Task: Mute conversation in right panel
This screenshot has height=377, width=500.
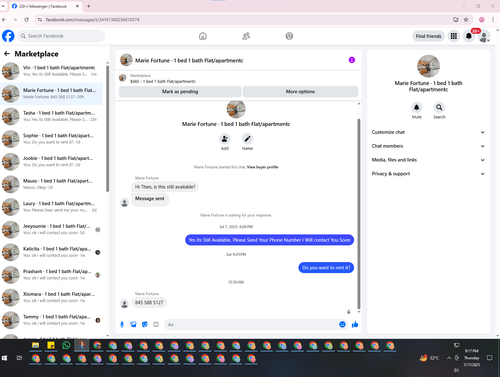Action: [417, 107]
